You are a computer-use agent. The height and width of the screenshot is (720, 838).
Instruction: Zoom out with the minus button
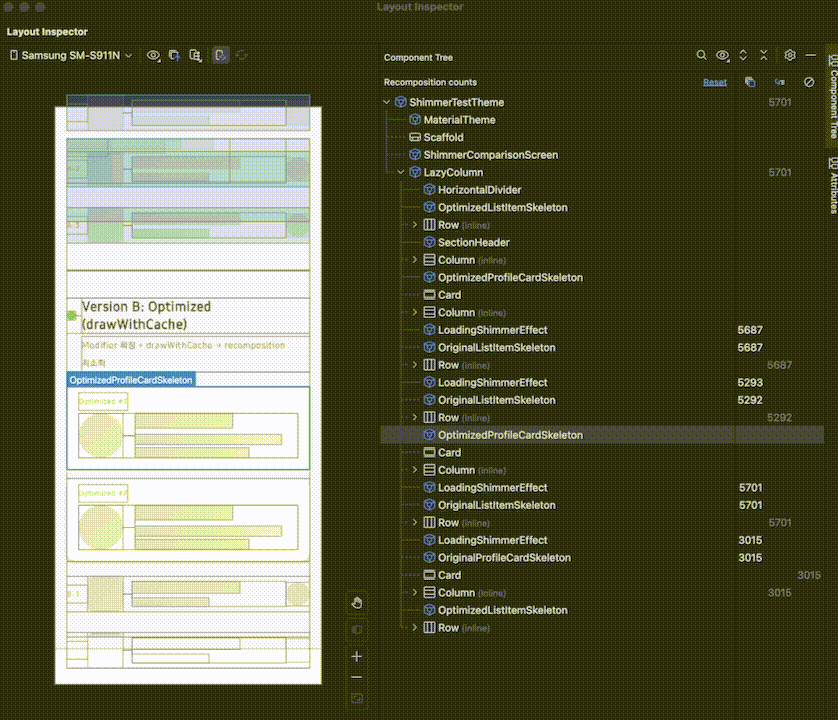(356, 677)
